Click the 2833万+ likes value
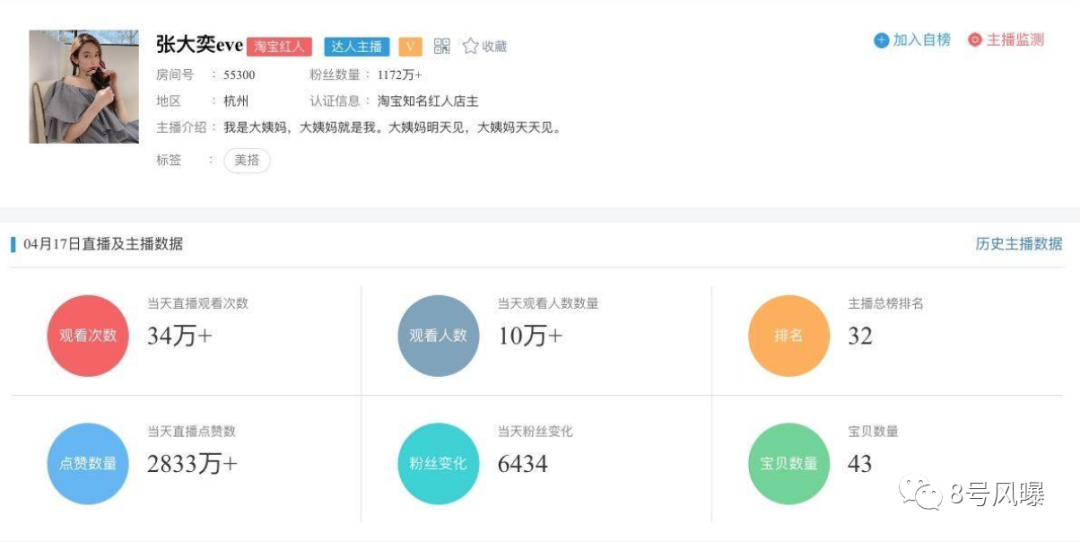Screen dimensions: 1080x542 click(x=192, y=463)
